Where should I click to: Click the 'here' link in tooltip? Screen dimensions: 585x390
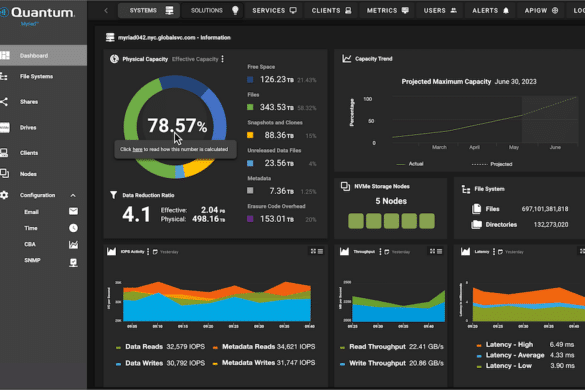(137, 149)
